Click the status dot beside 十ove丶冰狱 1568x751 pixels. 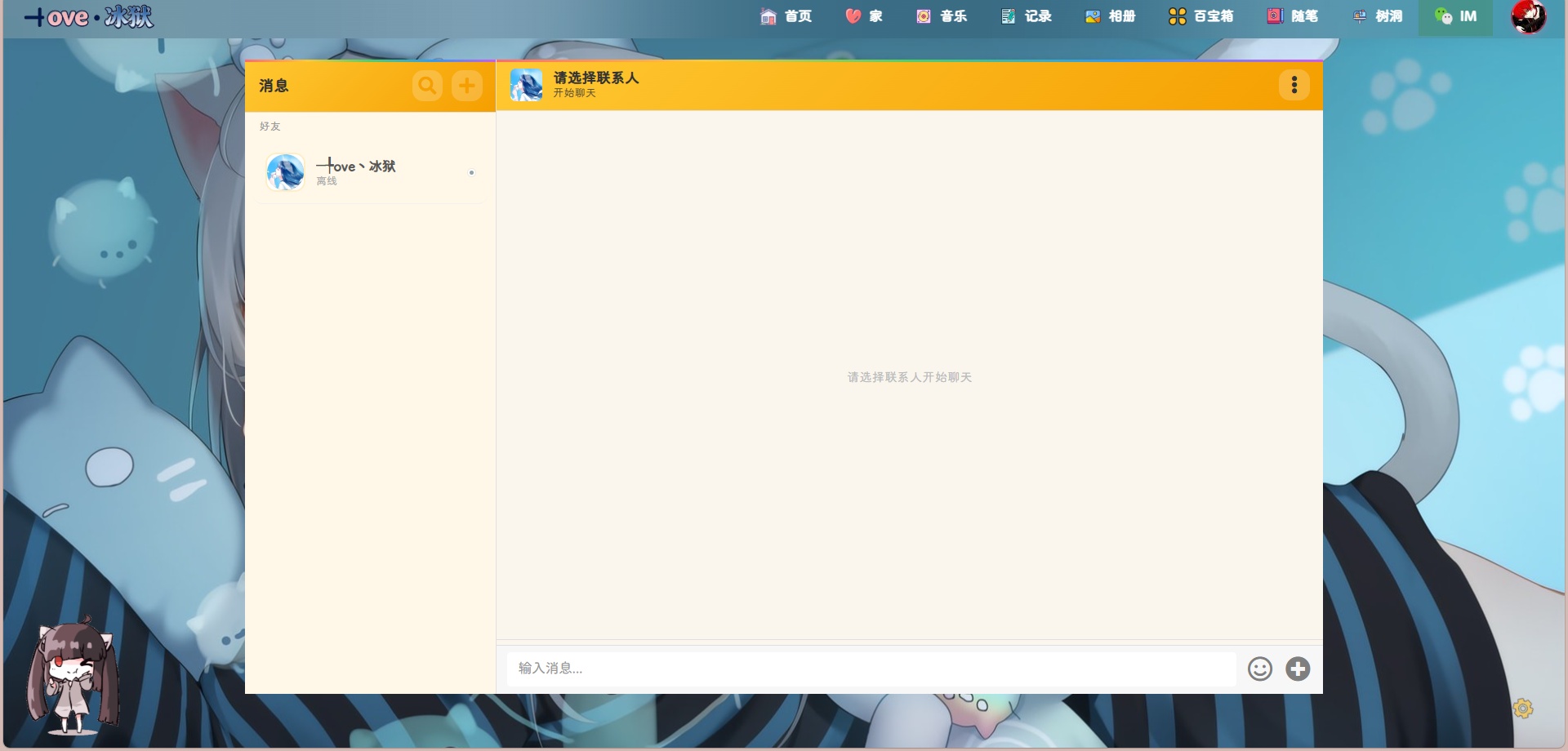pos(471,172)
